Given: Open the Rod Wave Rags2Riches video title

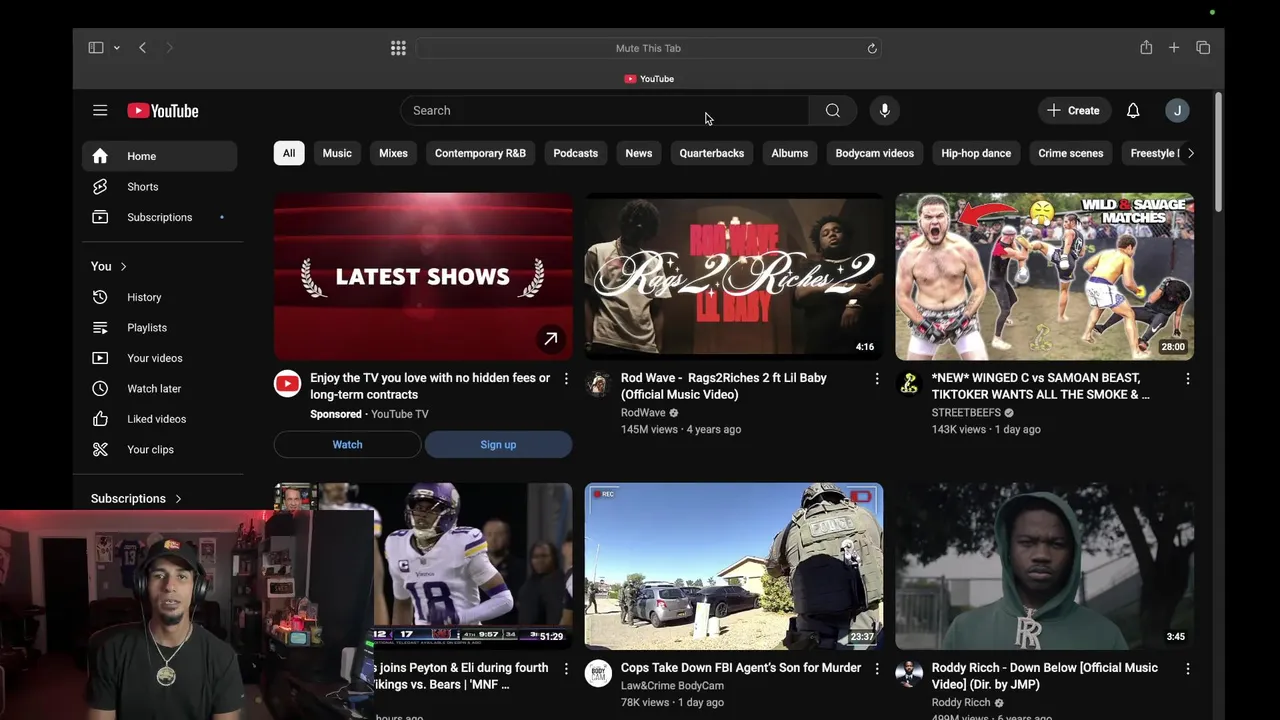Looking at the screenshot, I should pyautogui.click(x=724, y=386).
